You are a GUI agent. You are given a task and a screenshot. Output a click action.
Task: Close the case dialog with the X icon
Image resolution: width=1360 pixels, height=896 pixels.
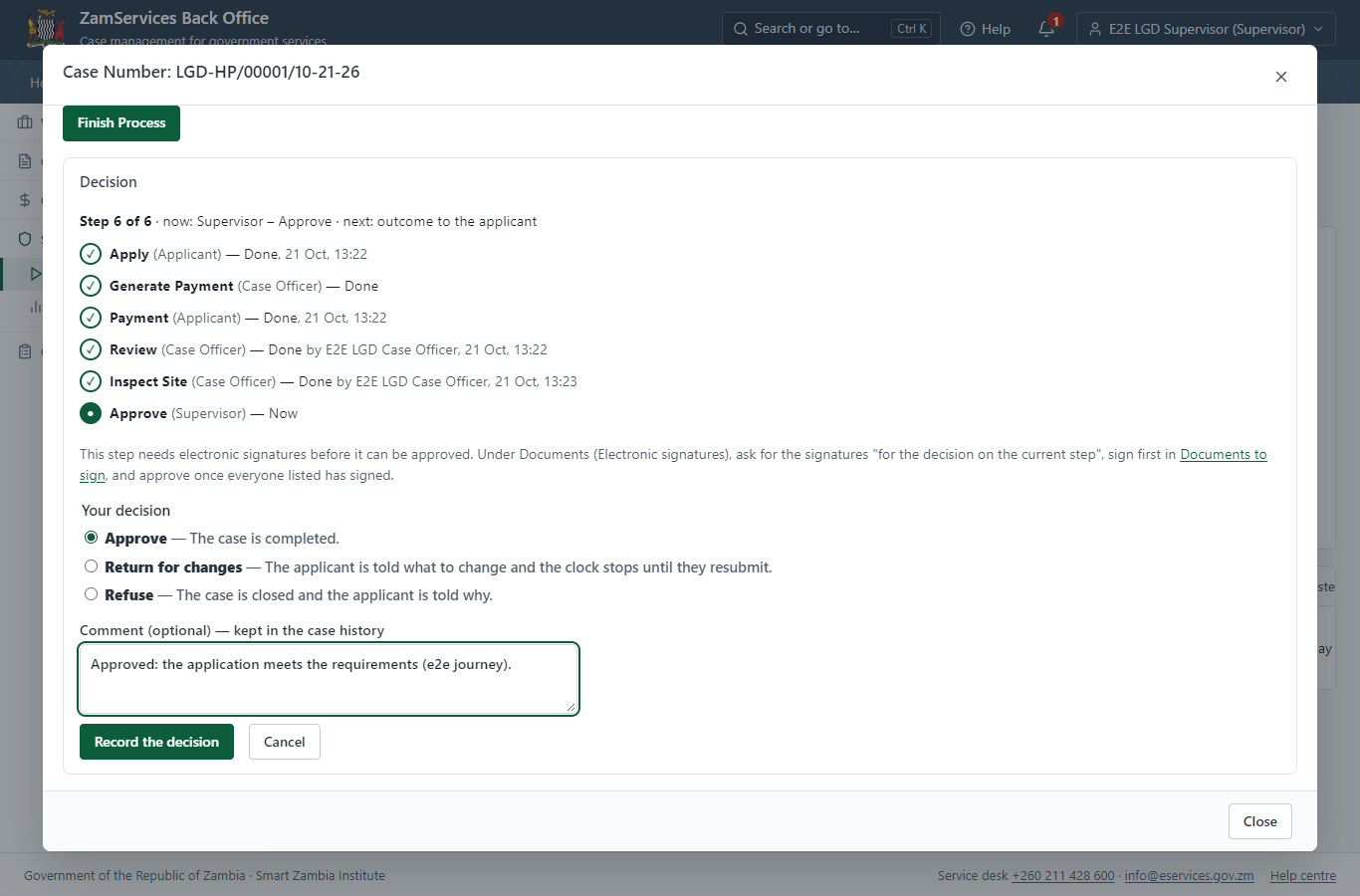tap(1281, 77)
